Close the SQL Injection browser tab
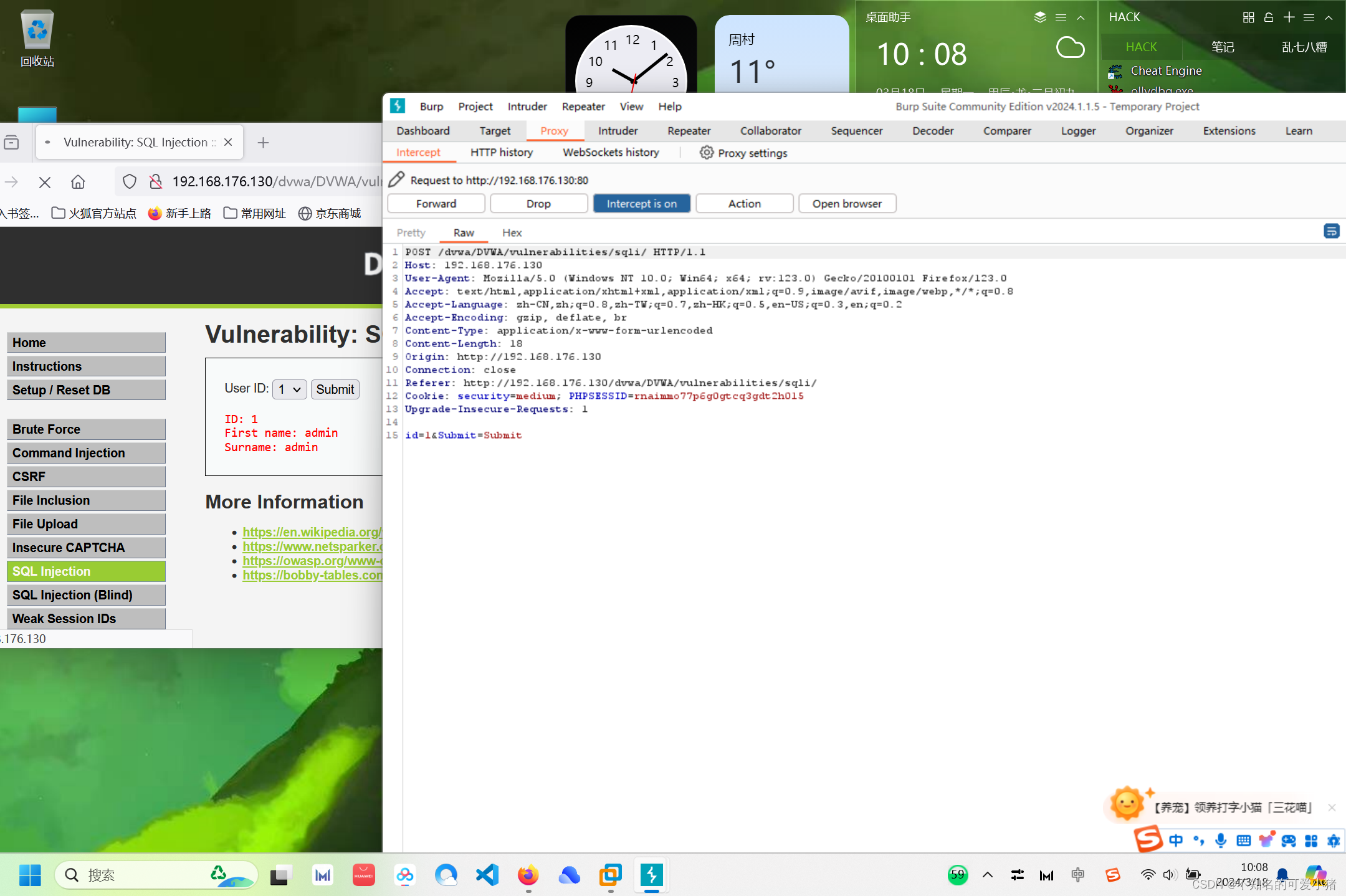 pyautogui.click(x=228, y=142)
